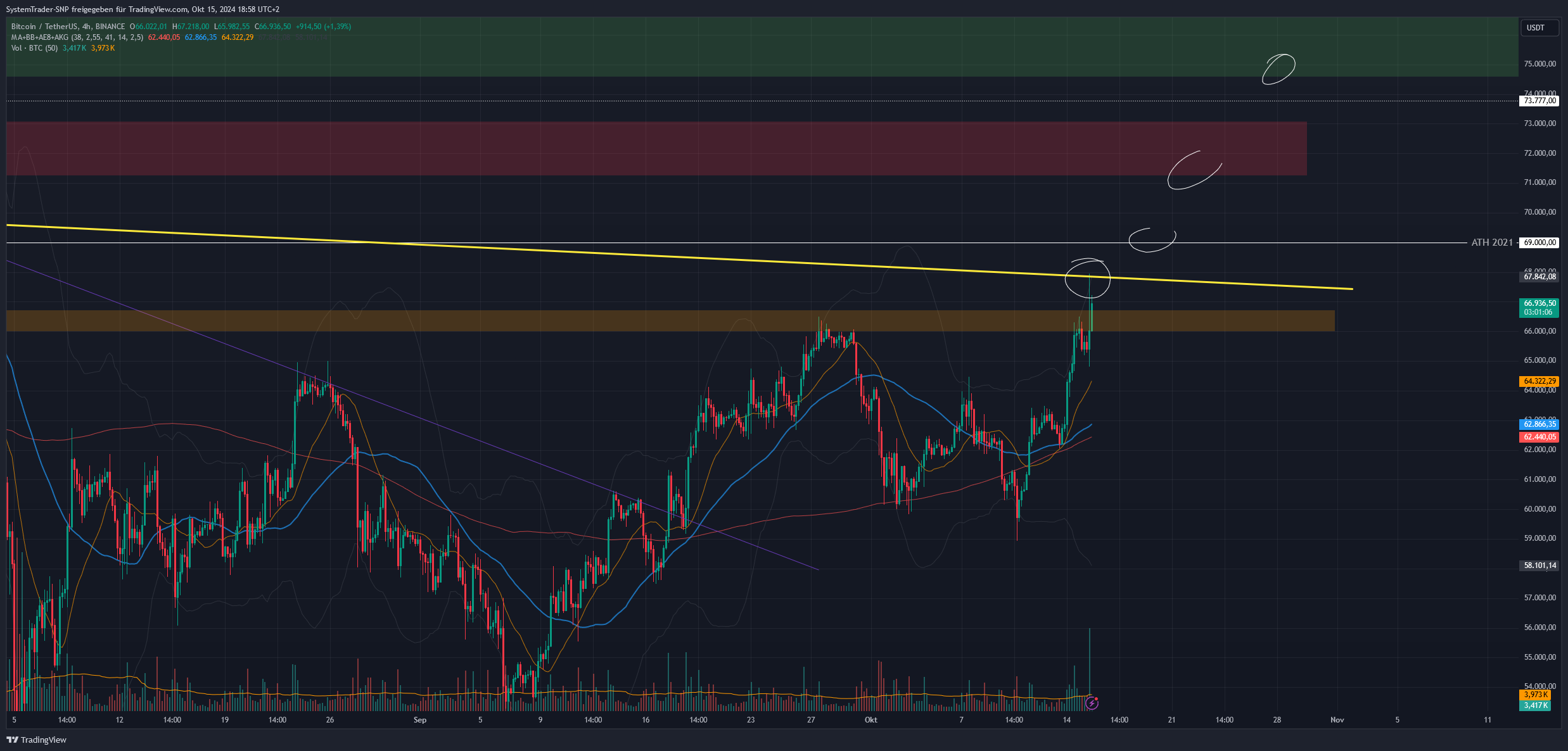Click the 67.842,08 price label
This screenshot has height=751, width=1568.
point(1539,277)
